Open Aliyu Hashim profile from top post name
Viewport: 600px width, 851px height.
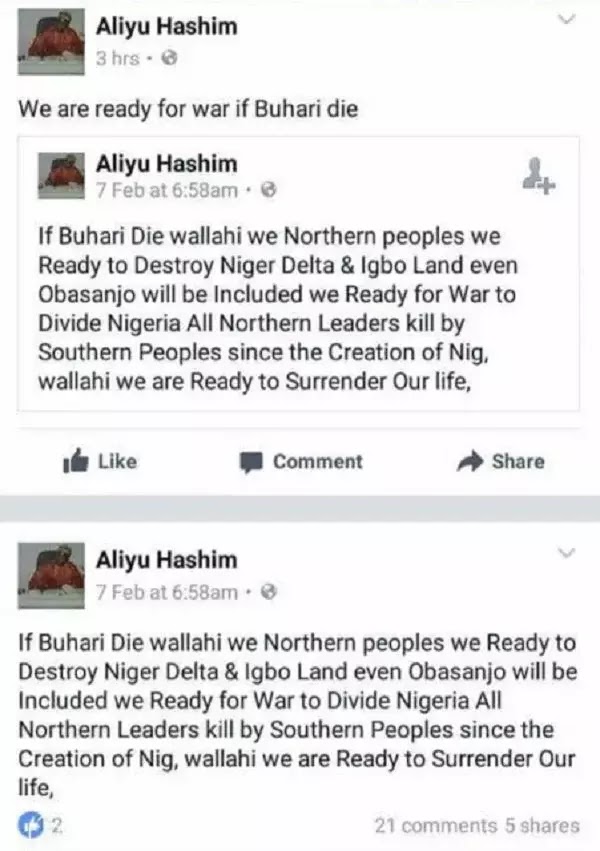(x=167, y=27)
